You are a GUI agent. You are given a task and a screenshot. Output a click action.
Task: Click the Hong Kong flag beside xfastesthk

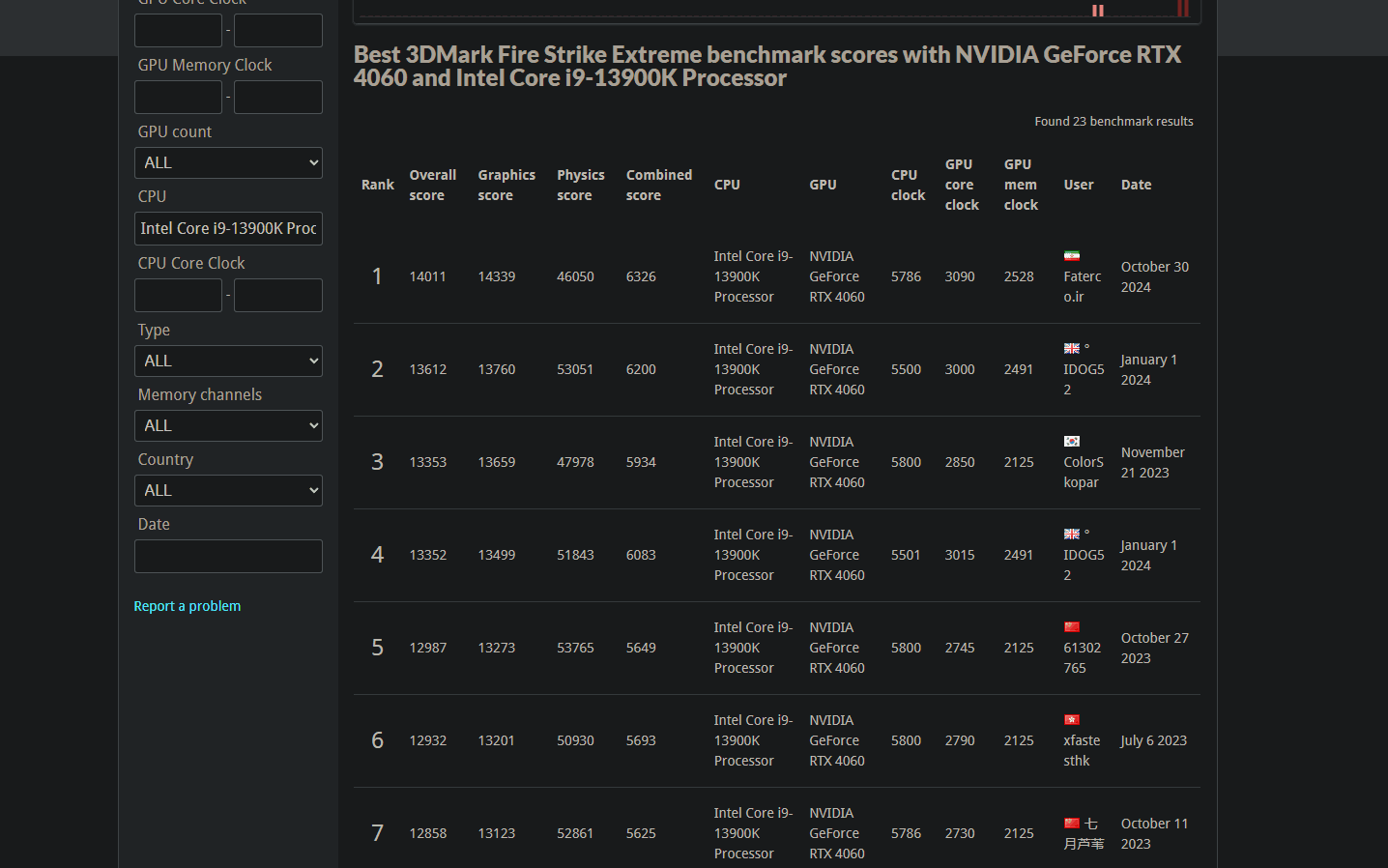tap(1071, 720)
